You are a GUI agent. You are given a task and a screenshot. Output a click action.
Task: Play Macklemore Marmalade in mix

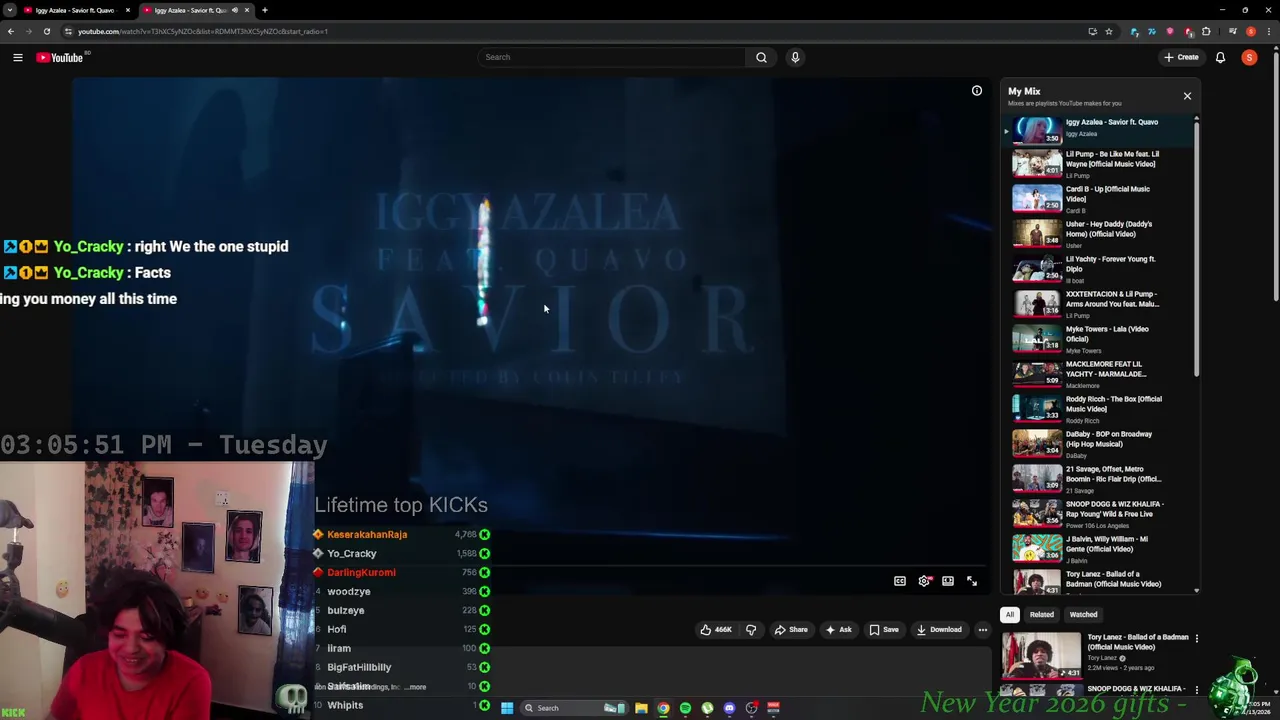pyautogui.click(x=1098, y=374)
